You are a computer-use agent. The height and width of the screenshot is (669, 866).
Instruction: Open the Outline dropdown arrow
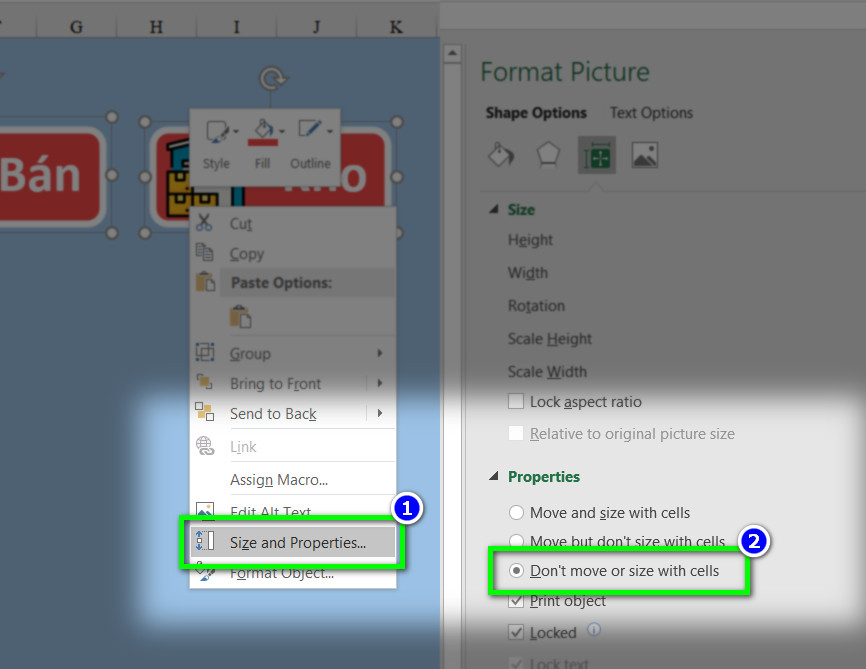pos(330,131)
